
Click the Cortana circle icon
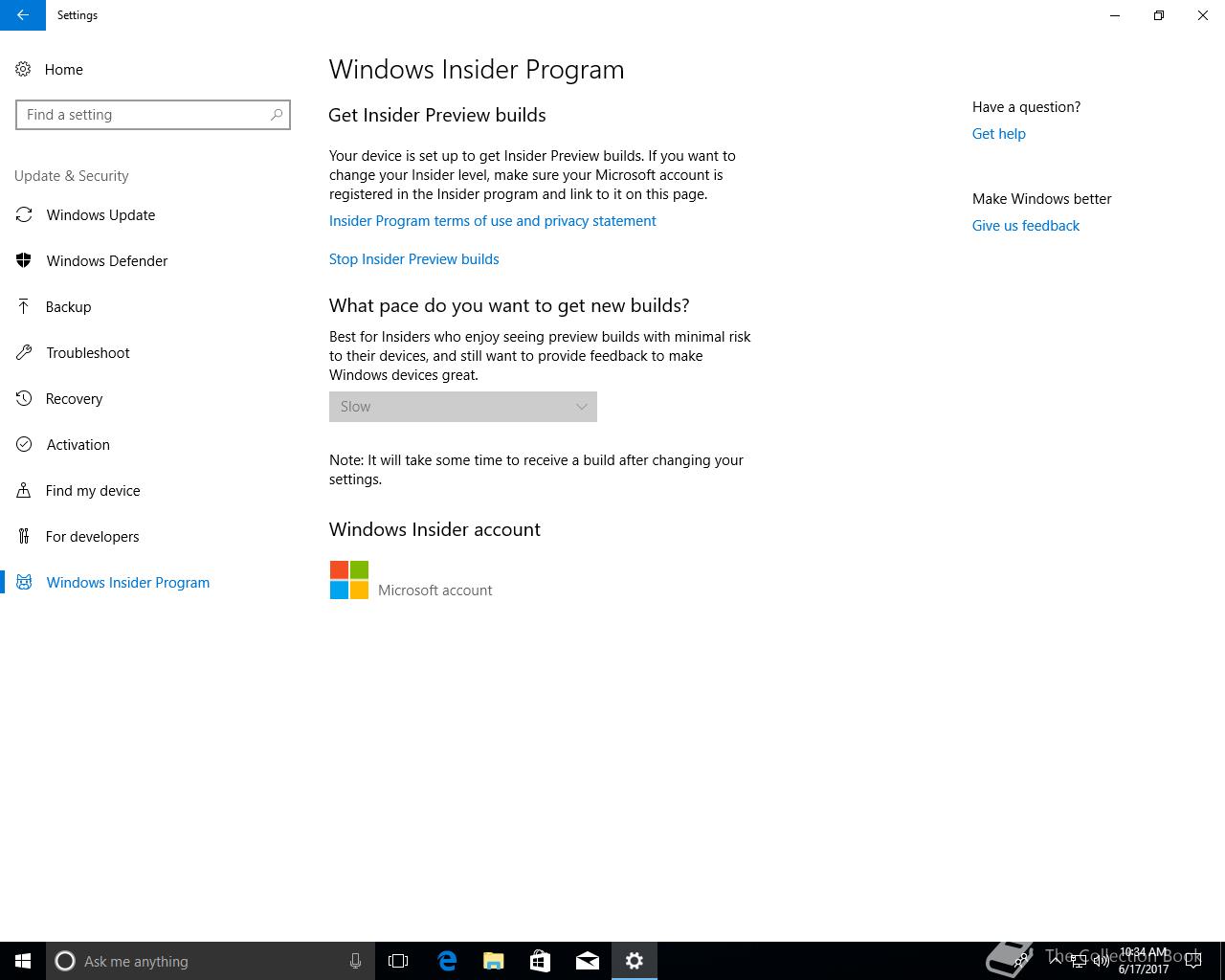65,961
